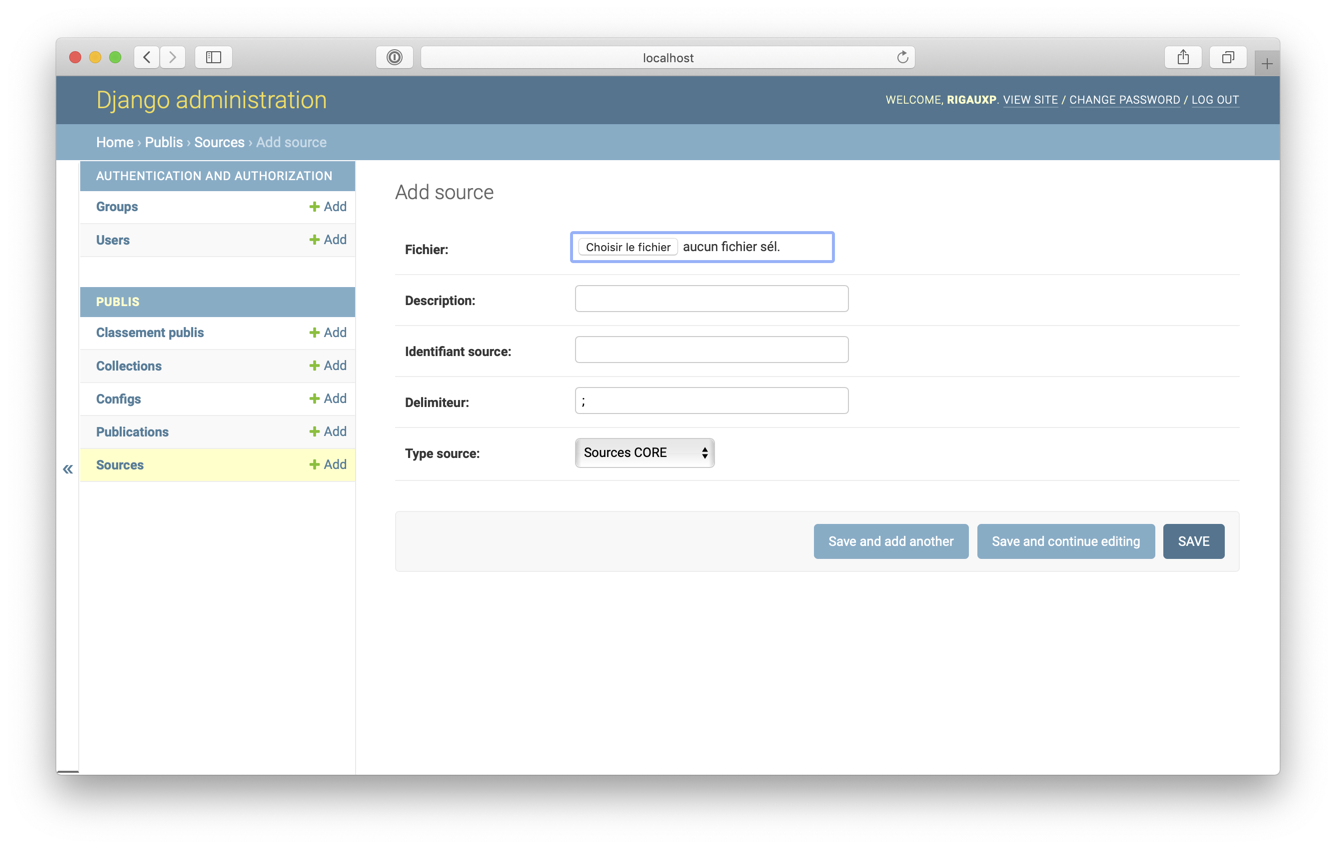Add a new Classement publis entry
This screenshot has height=849, width=1336.
click(x=314, y=333)
